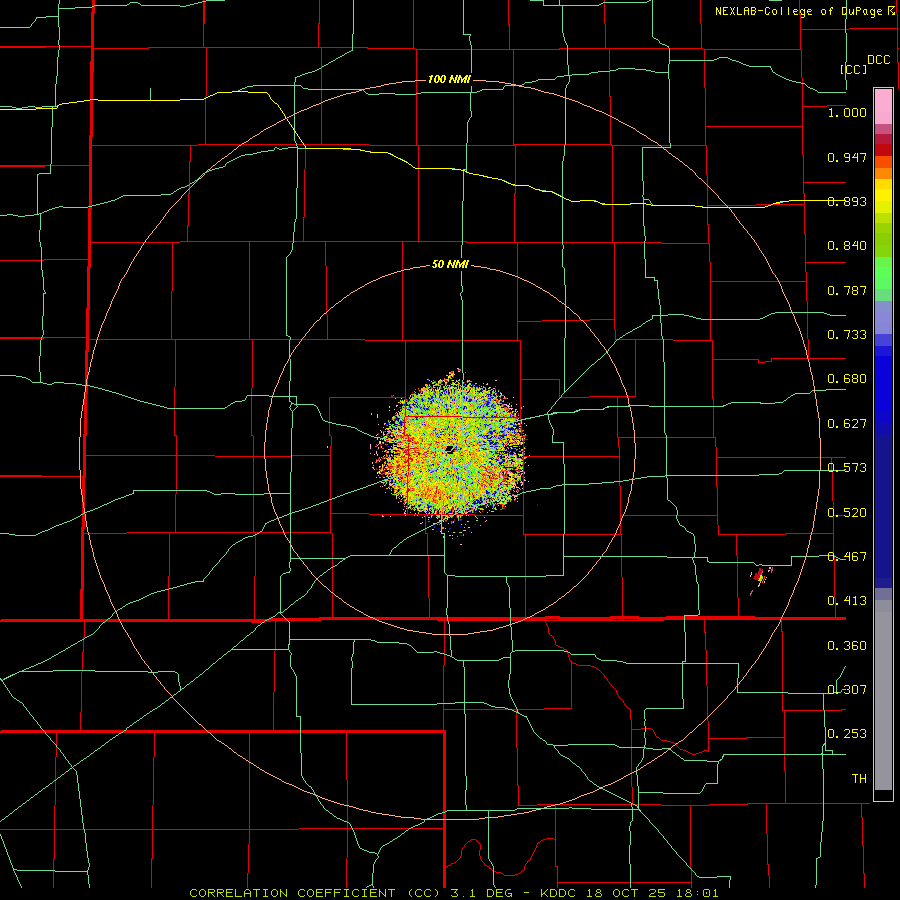Click the 1.000 value on the color scale
The image size is (900, 900).
[x=847, y=112]
